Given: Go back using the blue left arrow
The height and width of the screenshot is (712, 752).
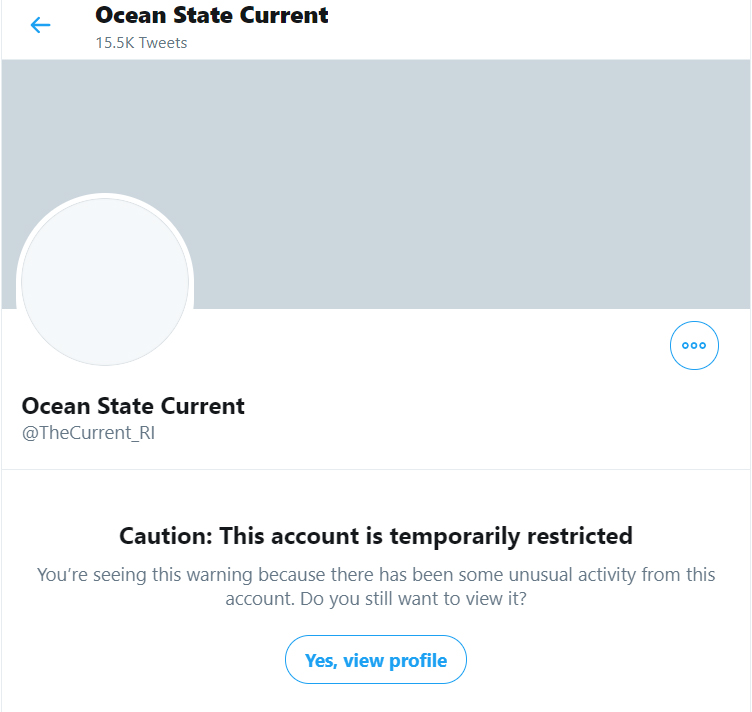Looking at the screenshot, I should (40, 25).
